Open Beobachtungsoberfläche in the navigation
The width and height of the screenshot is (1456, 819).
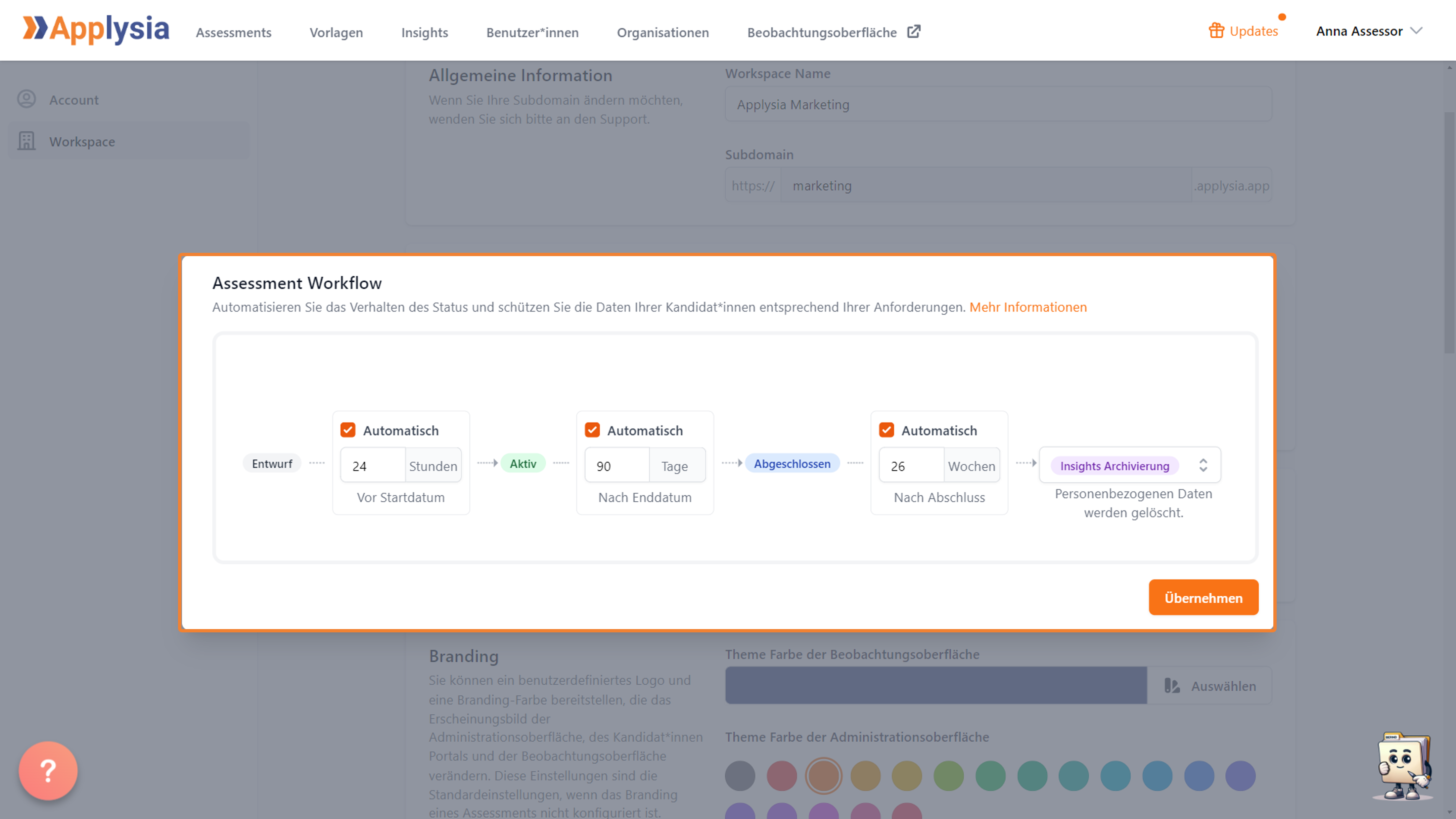(x=822, y=32)
